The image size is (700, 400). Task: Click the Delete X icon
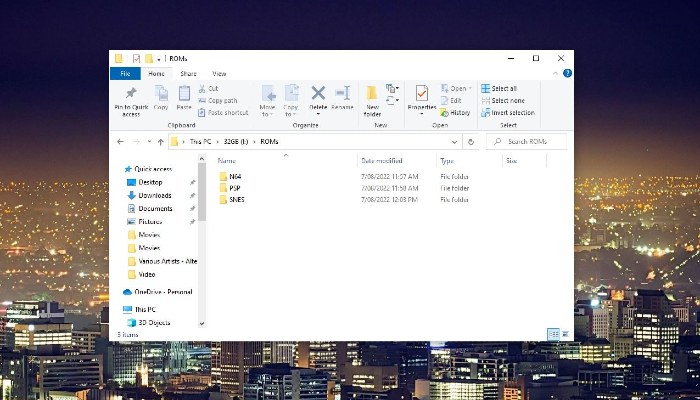(x=318, y=93)
